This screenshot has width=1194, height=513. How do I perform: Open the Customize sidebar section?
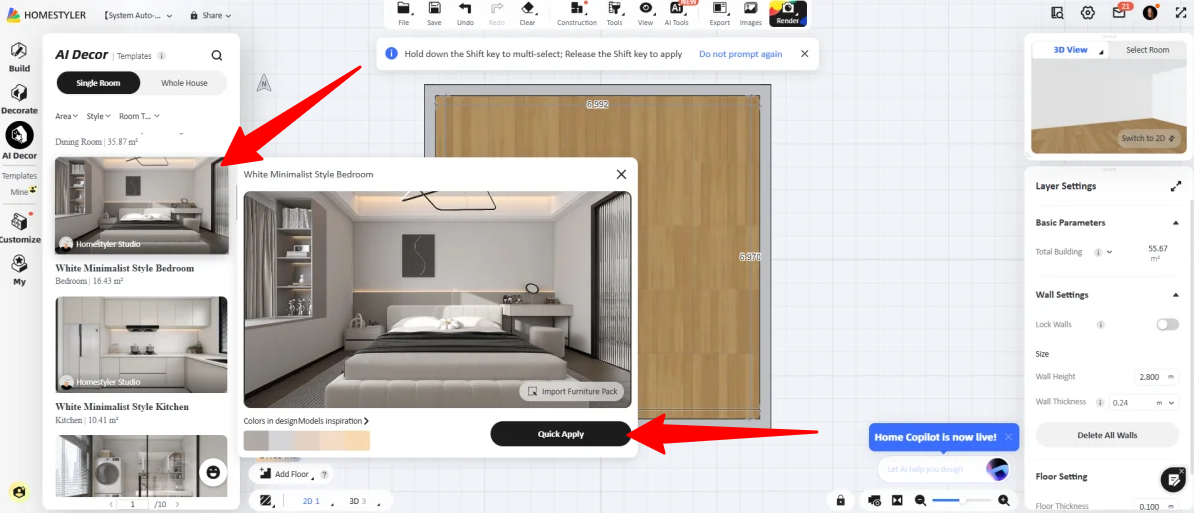tap(19, 228)
